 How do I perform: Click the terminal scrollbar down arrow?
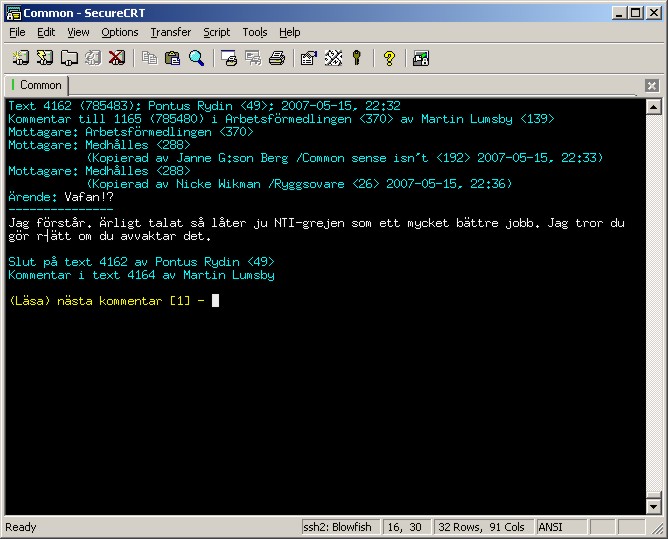[654, 506]
